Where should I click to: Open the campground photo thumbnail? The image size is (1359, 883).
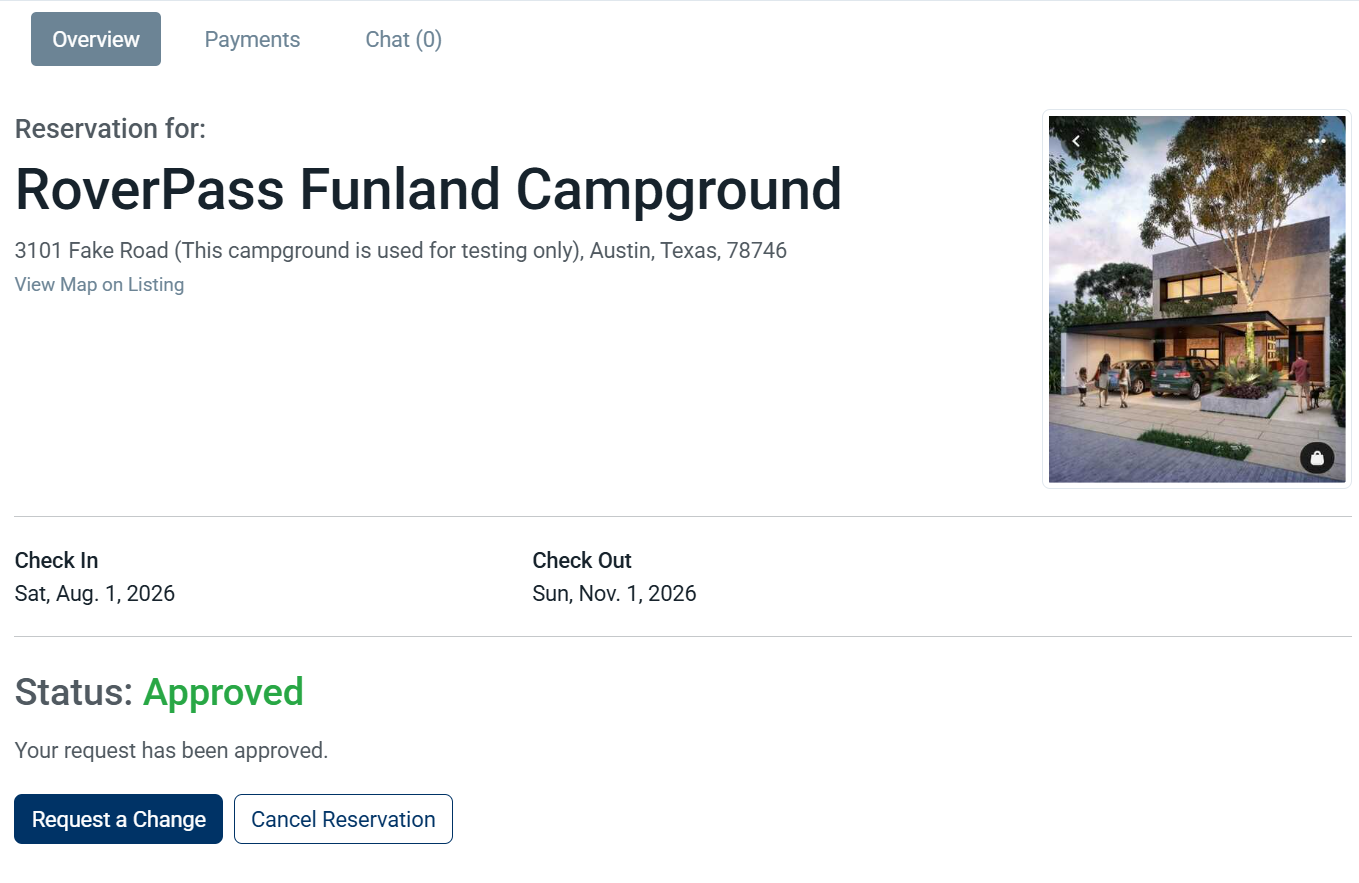pos(1197,299)
